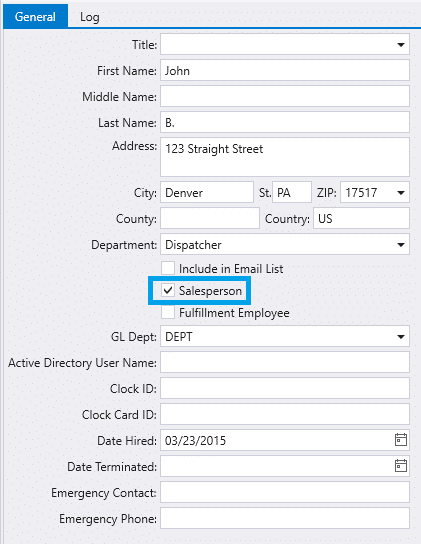The image size is (421, 544).
Task: Expand the Title dropdown
Action: (x=401, y=44)
